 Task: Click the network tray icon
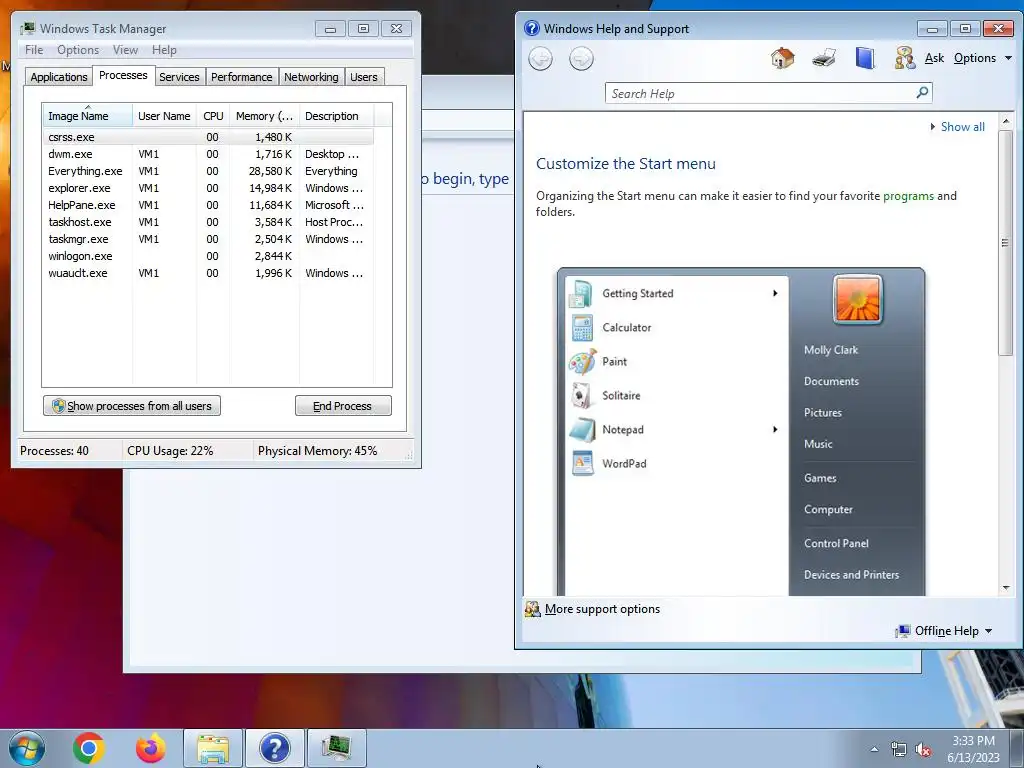pyautogui.click(x=899, y=750)
